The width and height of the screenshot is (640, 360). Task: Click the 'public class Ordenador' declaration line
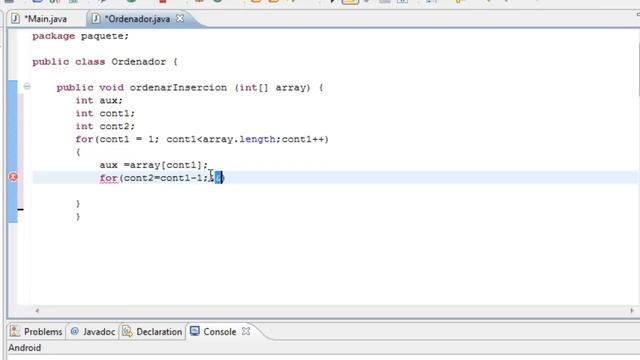(x=105, y=62)
